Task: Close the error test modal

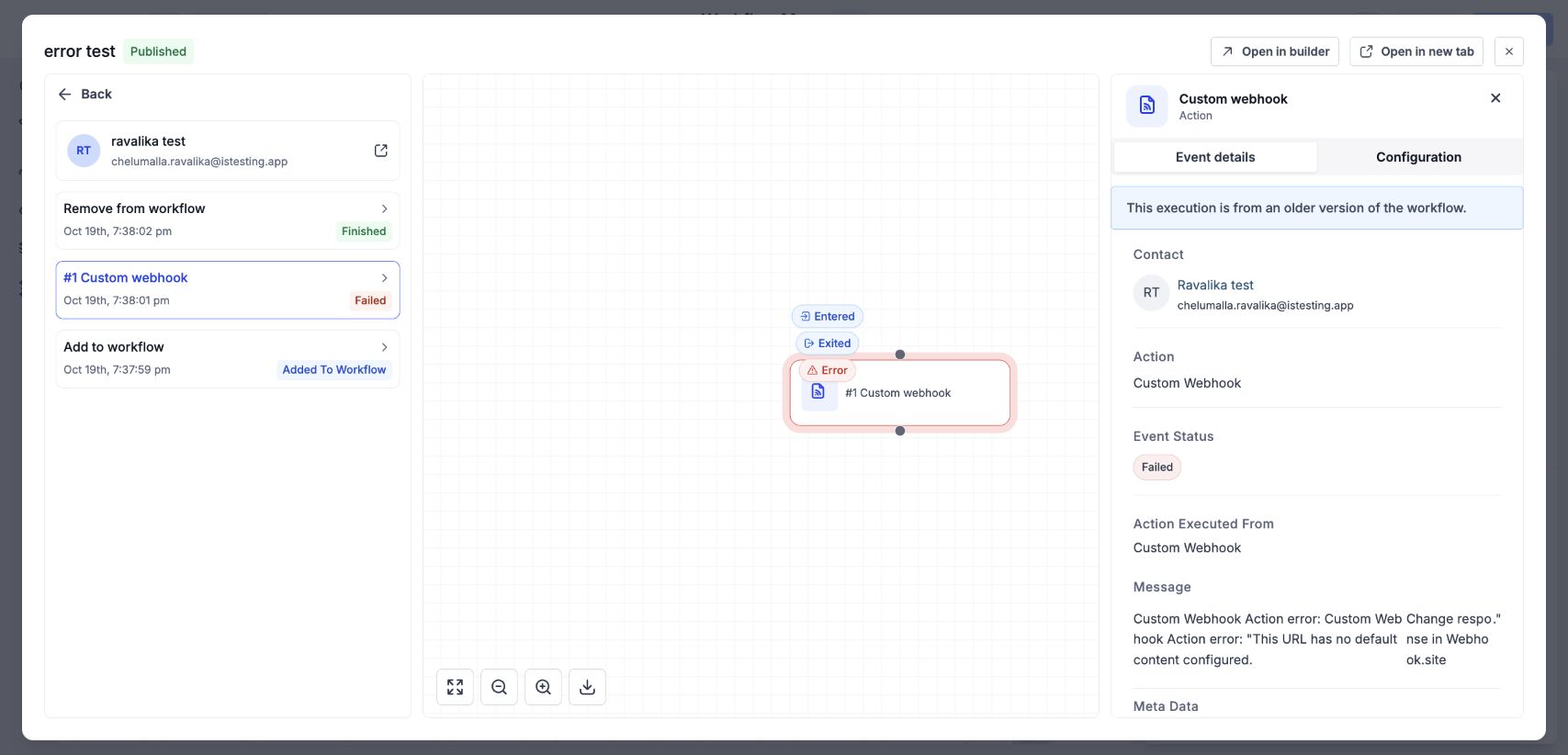Action: [1508, 51]
